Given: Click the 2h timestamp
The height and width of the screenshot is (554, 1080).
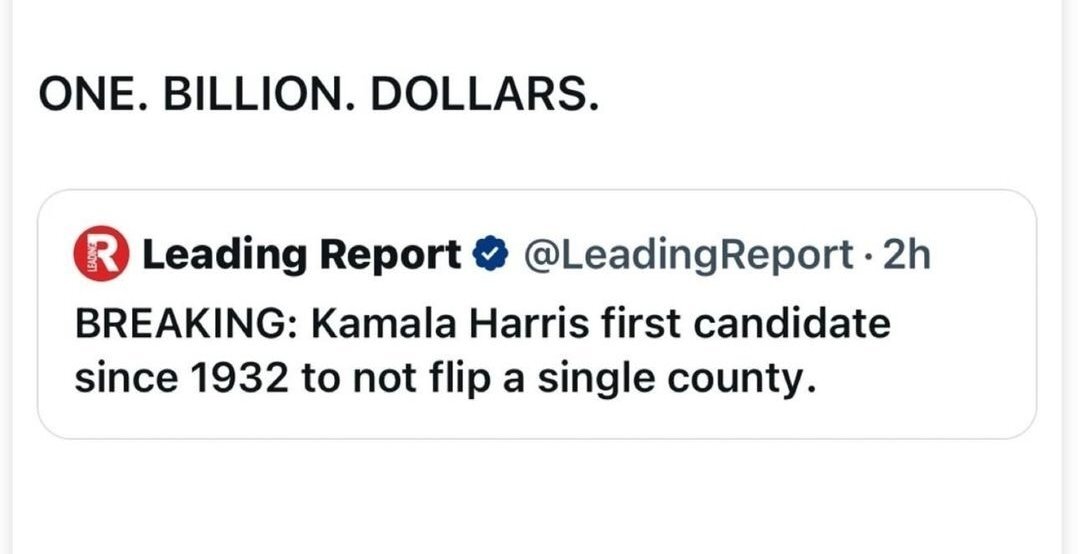Looking at the screenshot, I should pos(907,257).
